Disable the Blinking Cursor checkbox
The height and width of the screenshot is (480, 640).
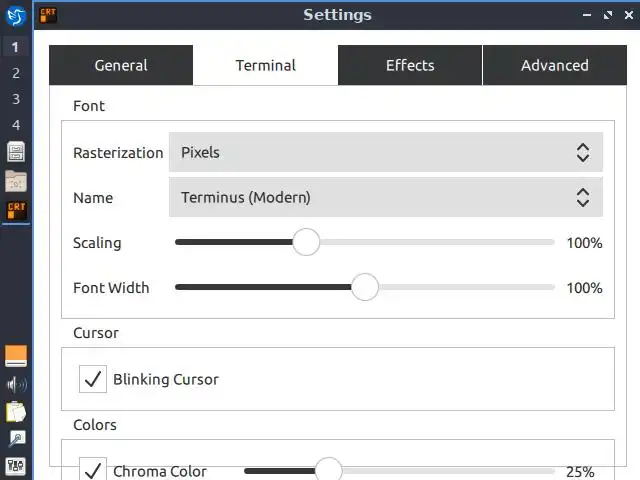[x=93, y=379]
